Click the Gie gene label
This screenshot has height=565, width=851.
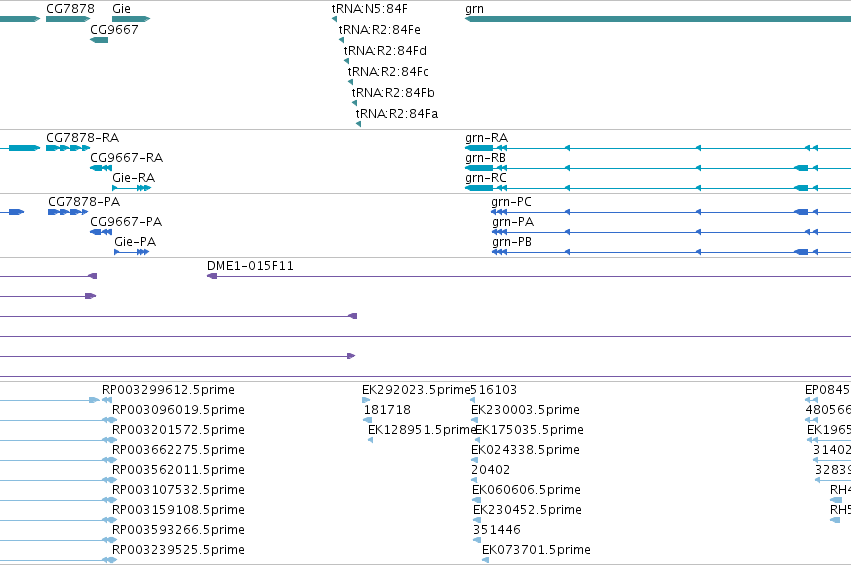point(121,9)
